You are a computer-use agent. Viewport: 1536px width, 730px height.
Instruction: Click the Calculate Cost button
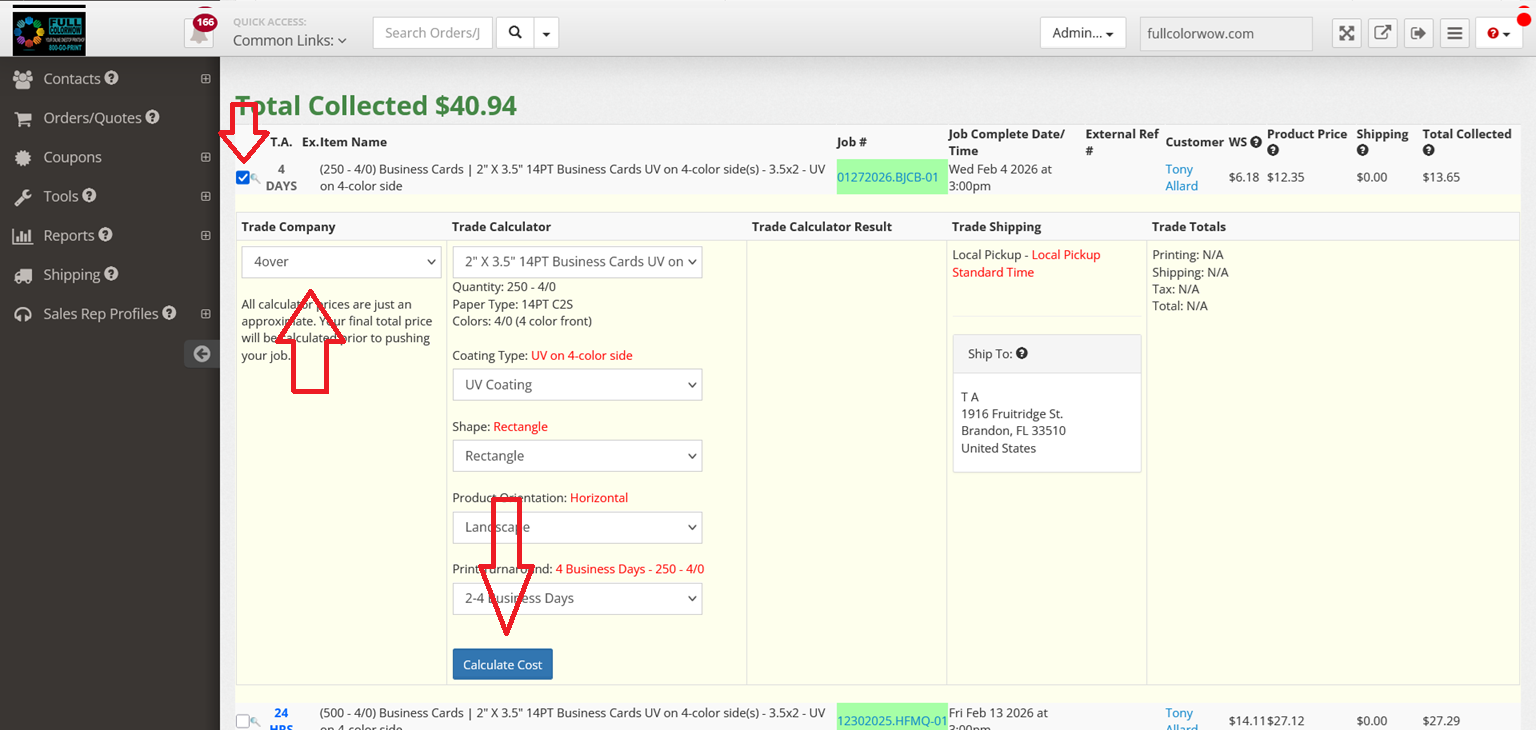(502, 665)
